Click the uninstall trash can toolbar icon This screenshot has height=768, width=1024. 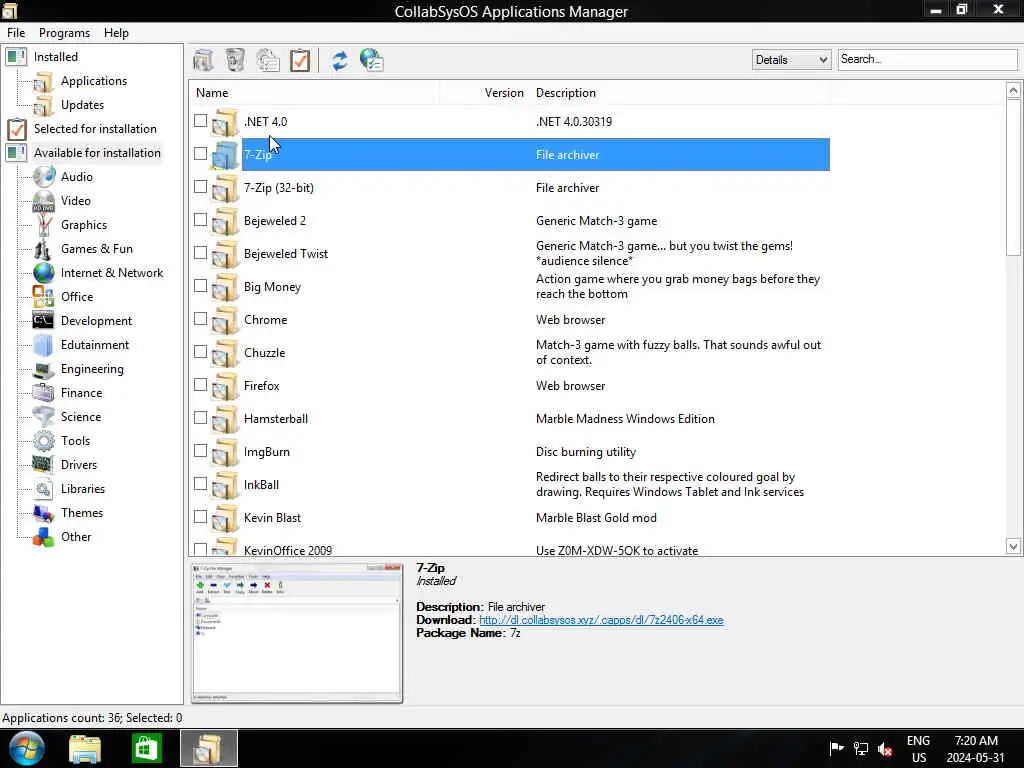235,60
